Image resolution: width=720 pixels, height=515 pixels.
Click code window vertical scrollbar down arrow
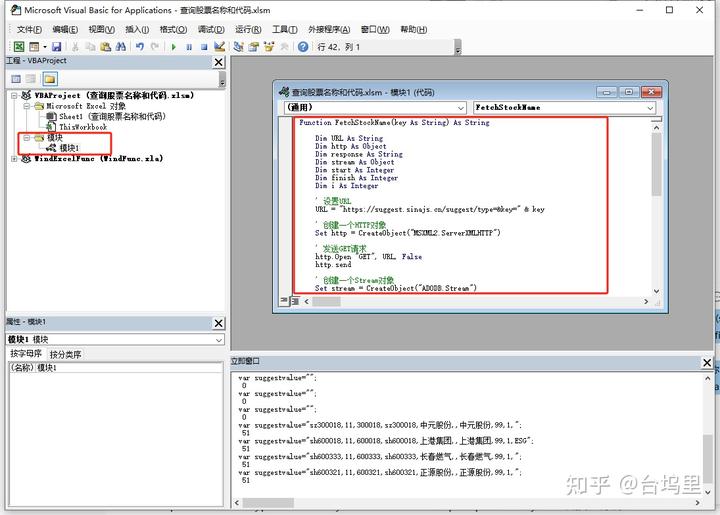click(656, 291)
